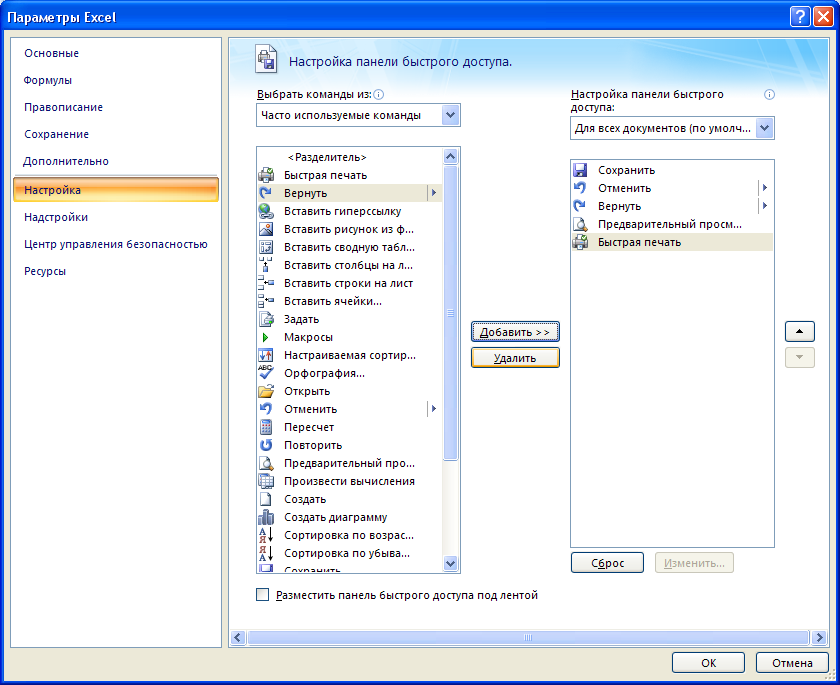
Task: Click the Сброс button
Action: point(608,563)
